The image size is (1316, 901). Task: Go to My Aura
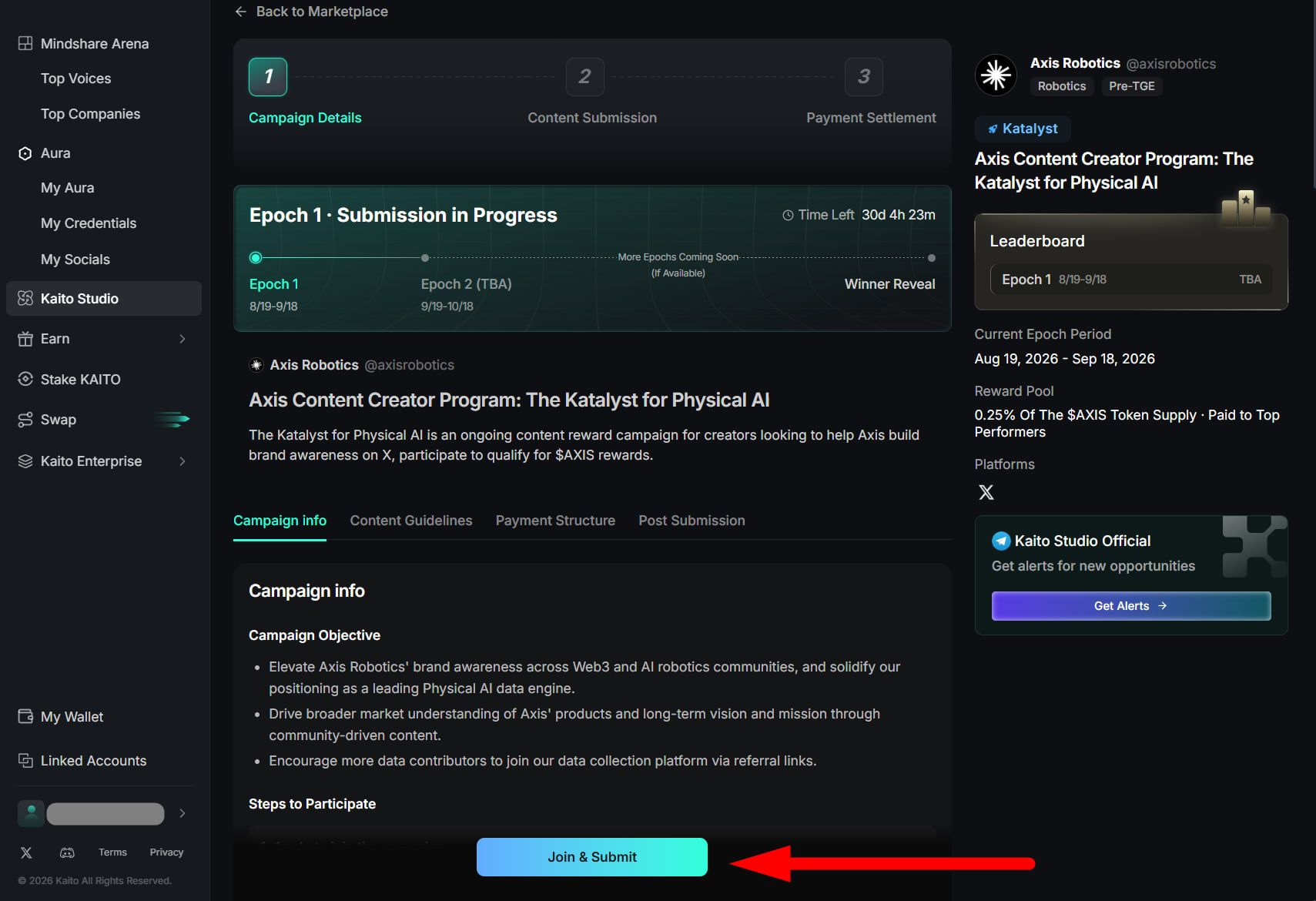(67, 188)
